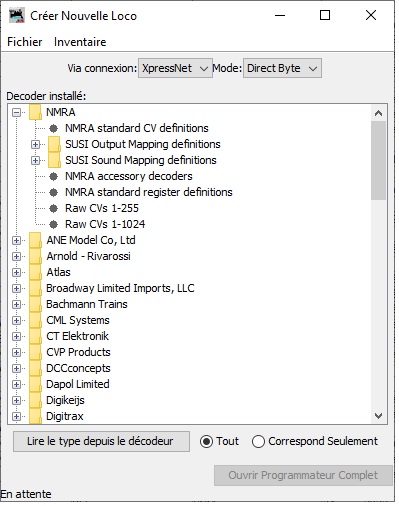This screenshot has height=506, width=399.
Task: Click the CT Elektronik folder icon
Action: coord(35,336)
